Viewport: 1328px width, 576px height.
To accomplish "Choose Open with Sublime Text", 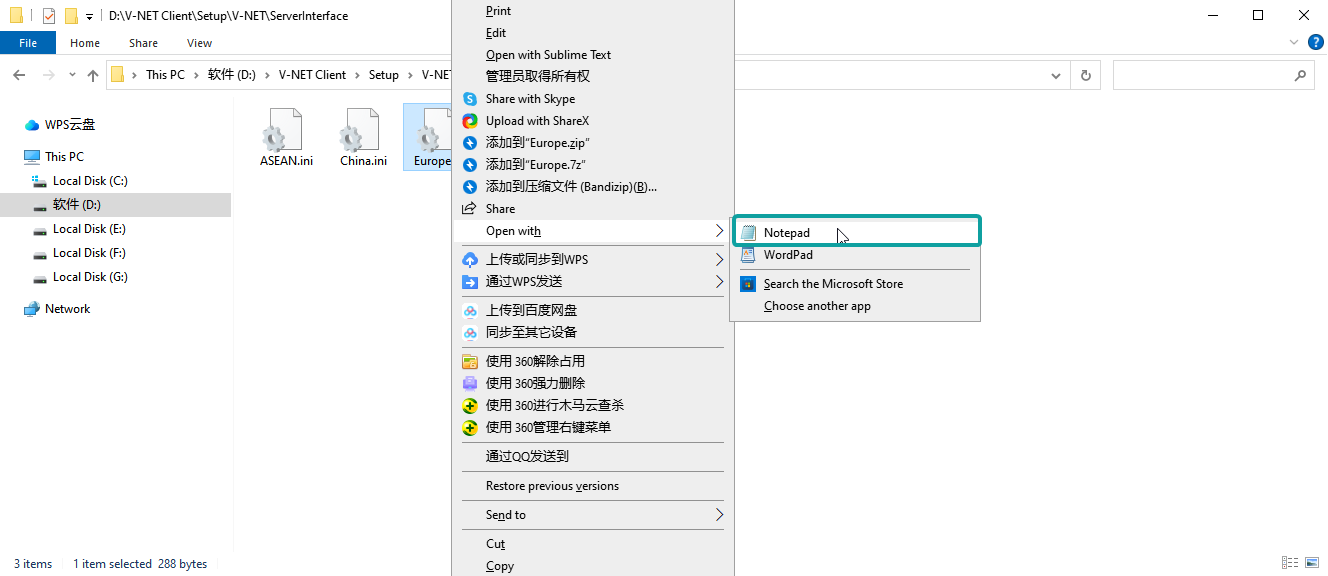I will pyautogui.click(x=548, y=55).
